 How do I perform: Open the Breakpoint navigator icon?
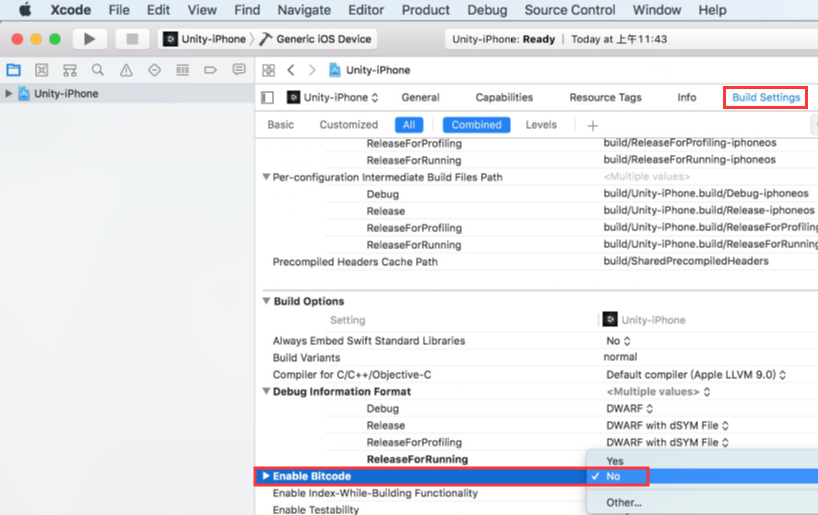click(210, 70)
